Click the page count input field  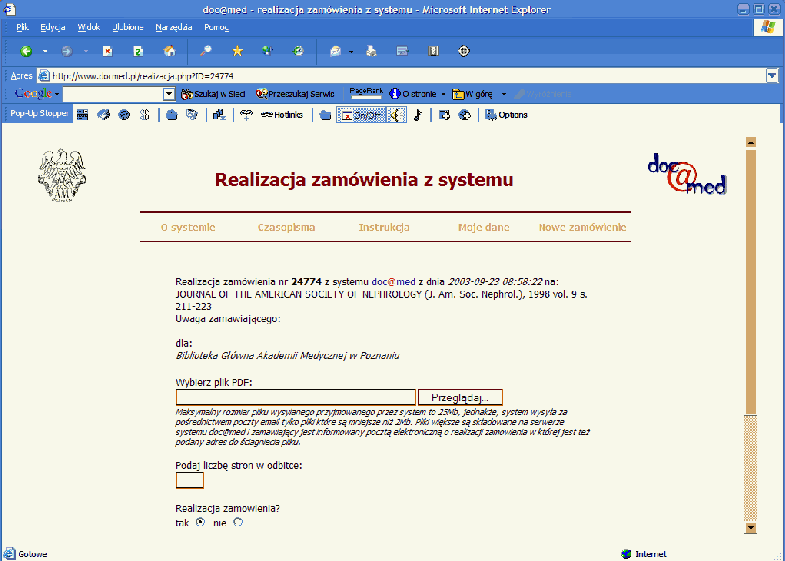[189, 481]
